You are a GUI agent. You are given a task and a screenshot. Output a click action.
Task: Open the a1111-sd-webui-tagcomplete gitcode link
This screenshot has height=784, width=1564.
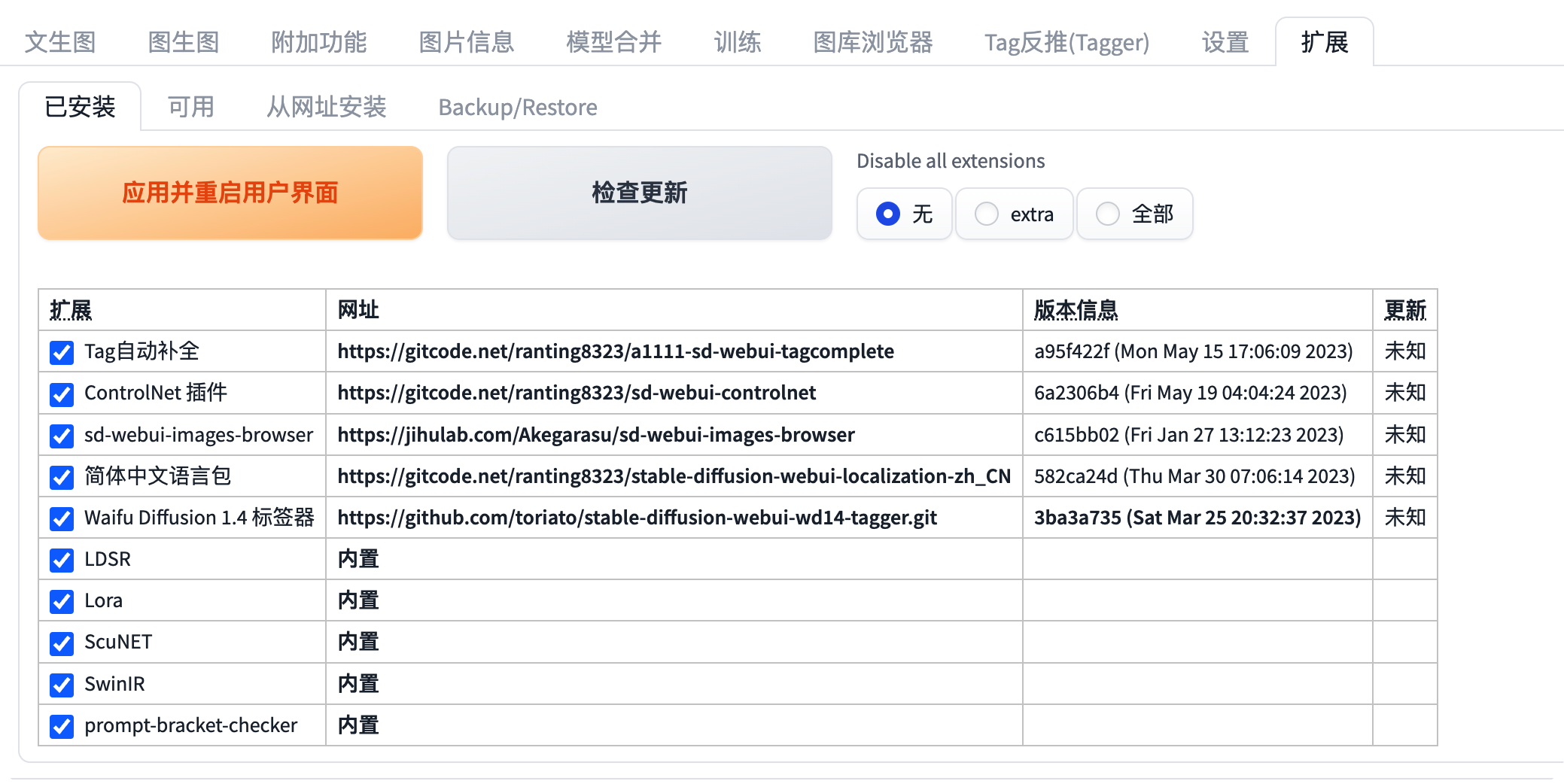tap(616, 351)
